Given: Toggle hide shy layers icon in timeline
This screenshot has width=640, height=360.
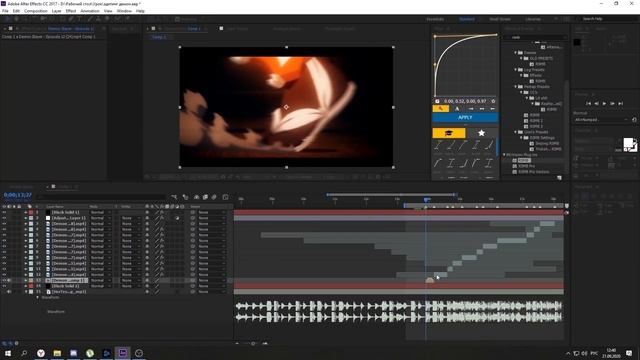Looking at the screenshot, I should click(x=196, y=197).
